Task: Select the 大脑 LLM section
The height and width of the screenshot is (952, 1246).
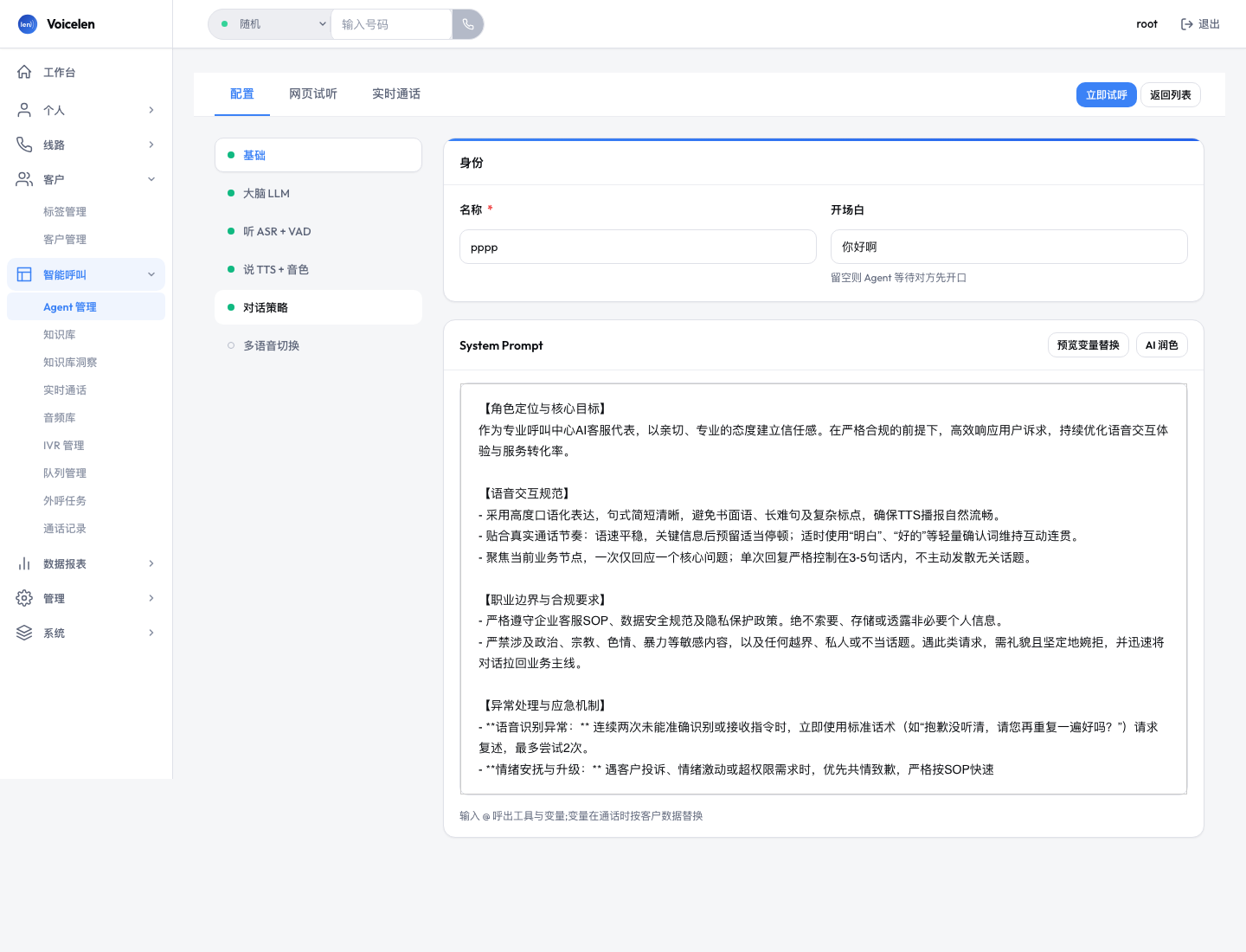Action: pyautogui.click(x=318, y=193)
